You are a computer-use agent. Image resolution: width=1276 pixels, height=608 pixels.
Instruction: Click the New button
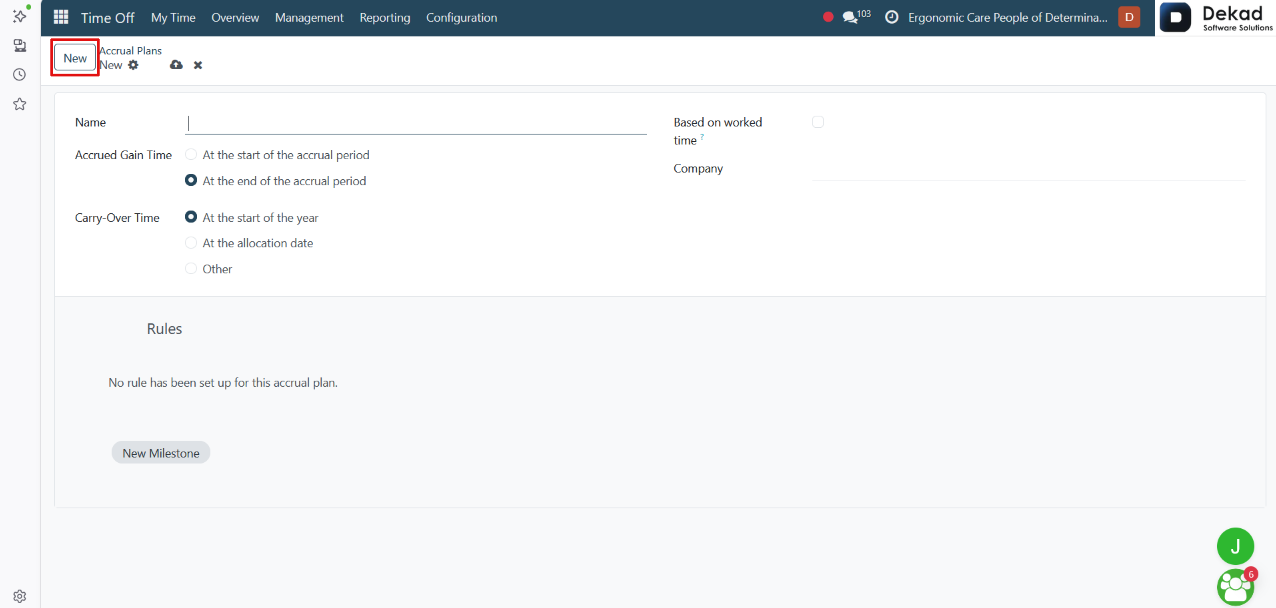coord(75,58)
